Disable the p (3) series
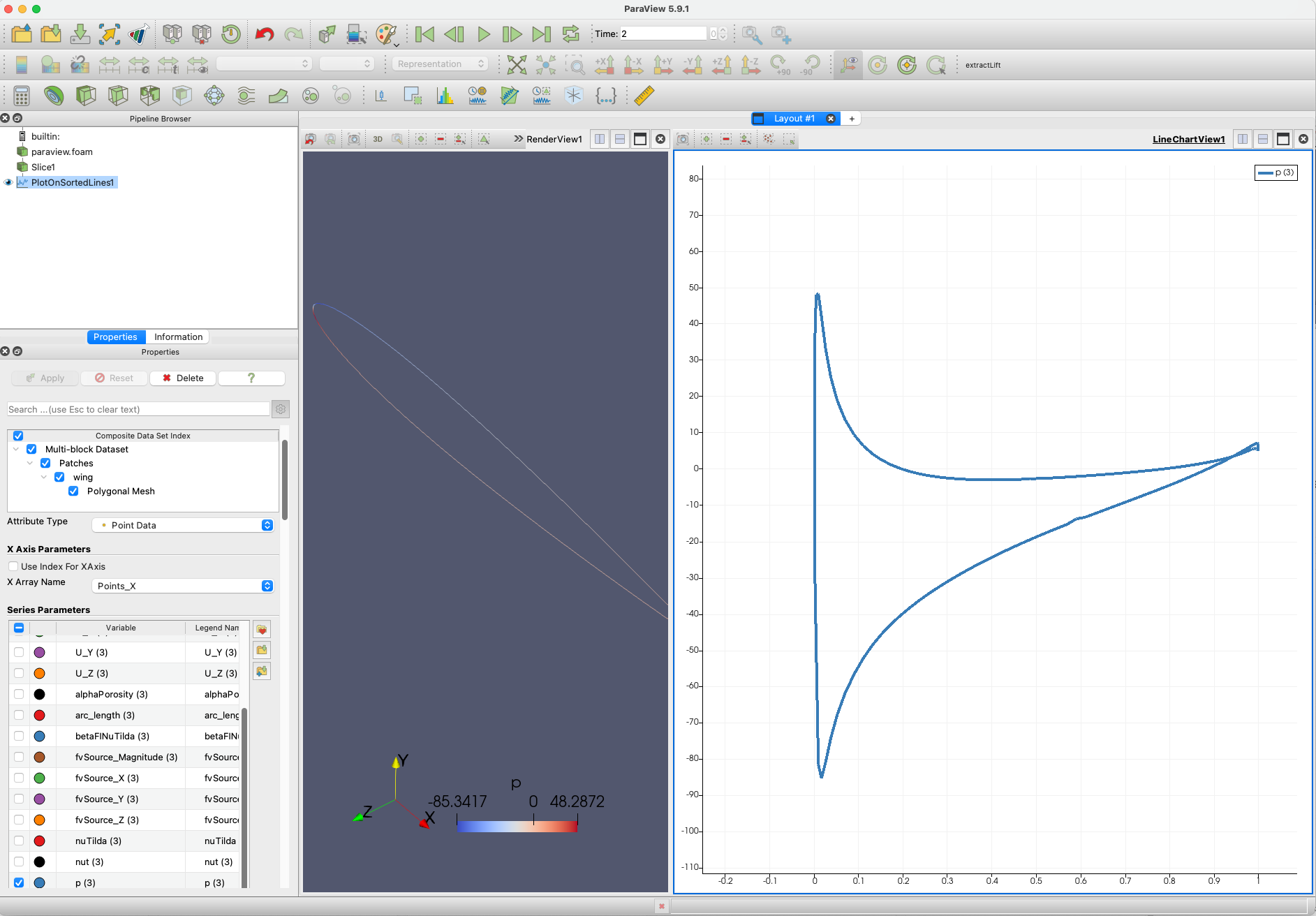Image resolution: width=1316 pixels, height=916 pixels. point(19,882)
